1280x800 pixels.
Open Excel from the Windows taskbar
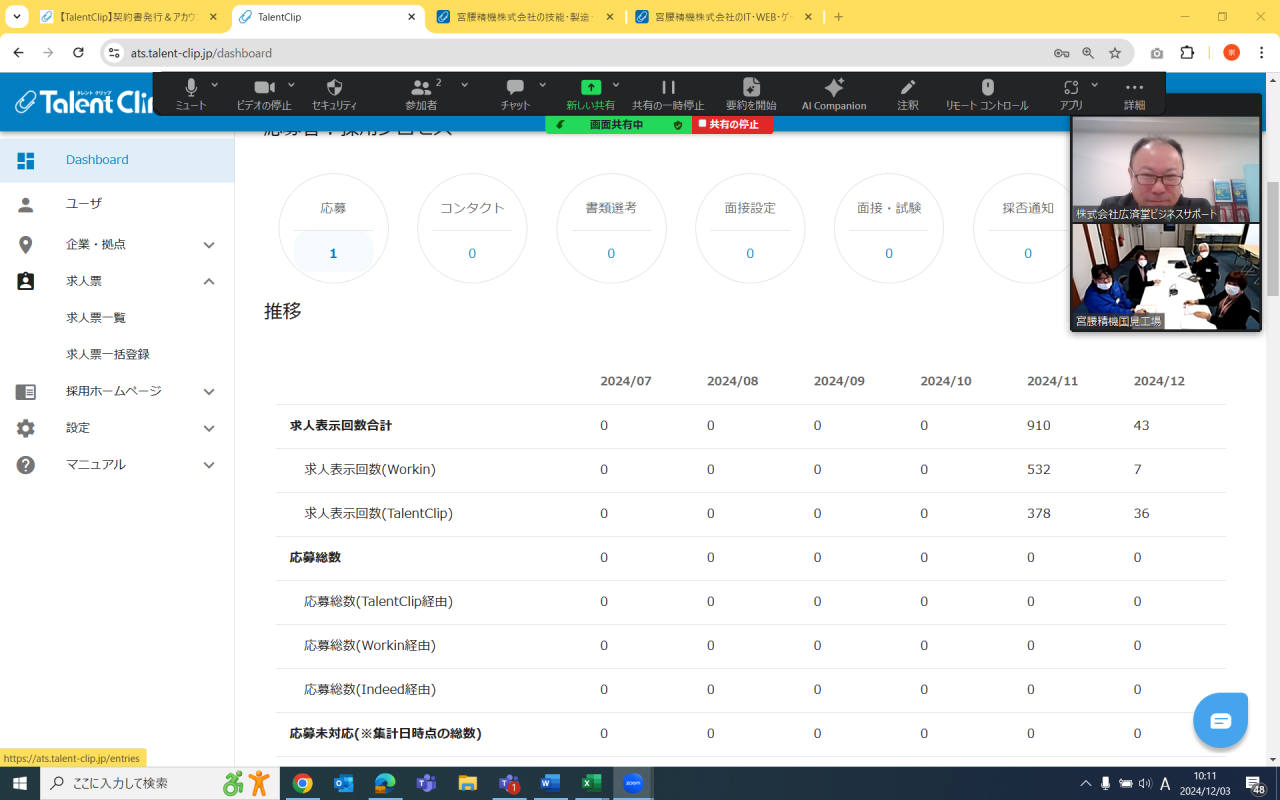click(591, 783)
